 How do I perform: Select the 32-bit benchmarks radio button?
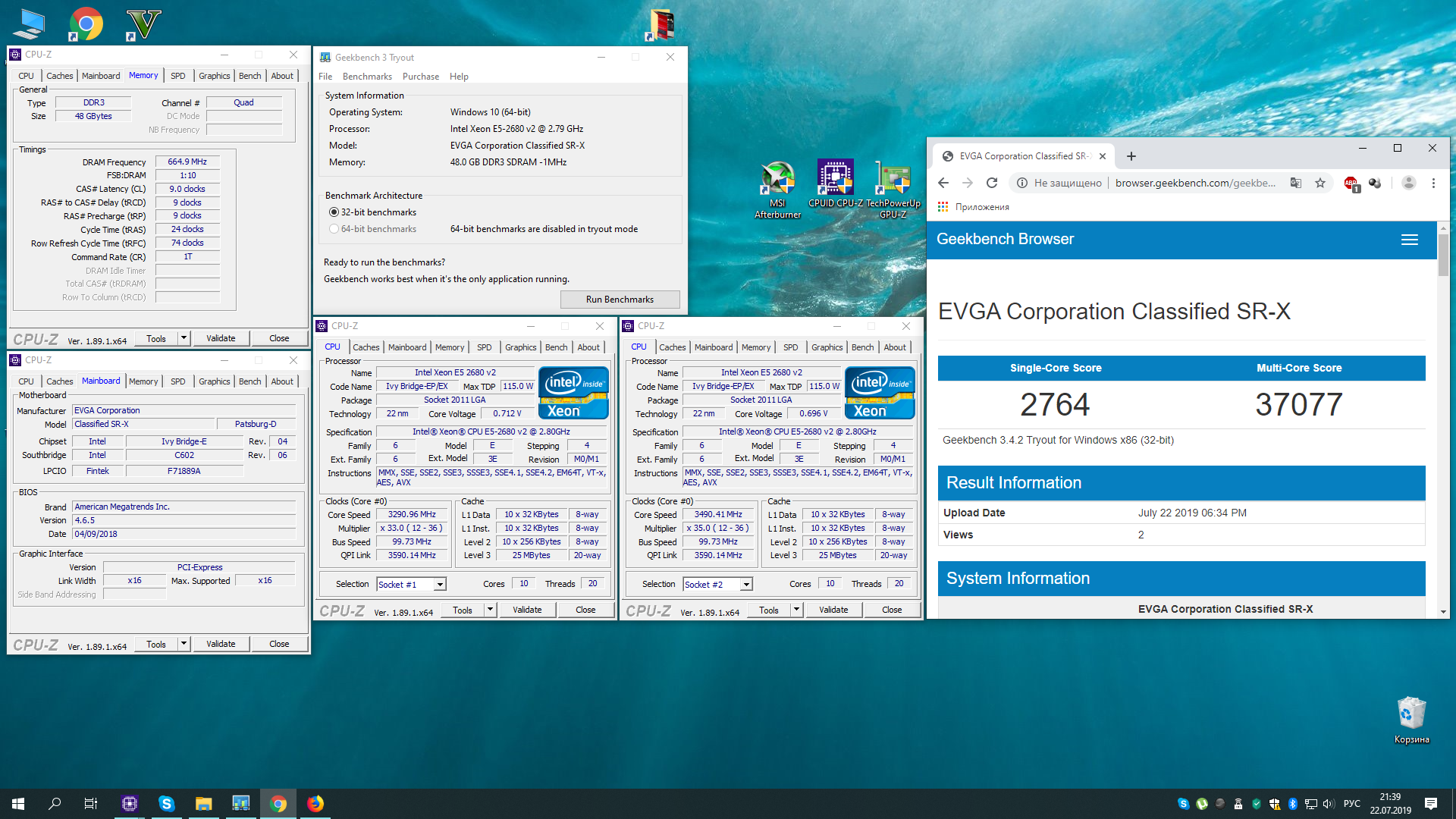tap(334, 212)
